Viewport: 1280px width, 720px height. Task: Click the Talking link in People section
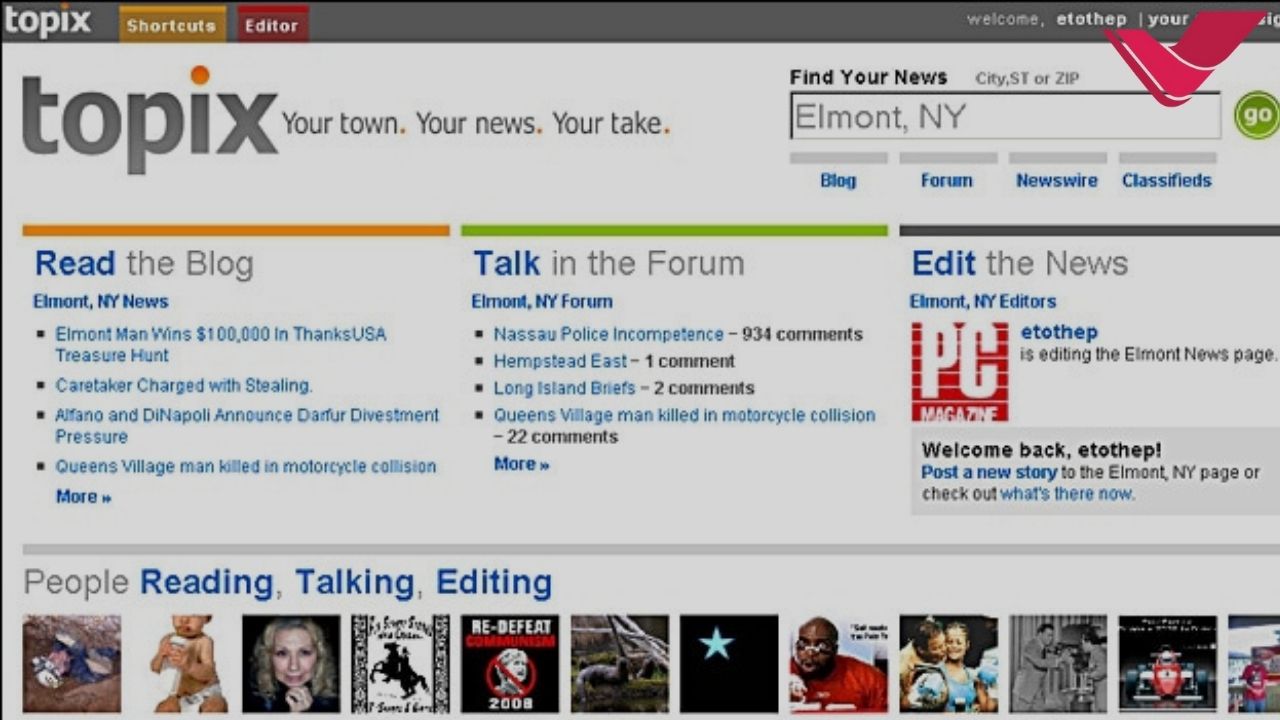click(354, 582)
